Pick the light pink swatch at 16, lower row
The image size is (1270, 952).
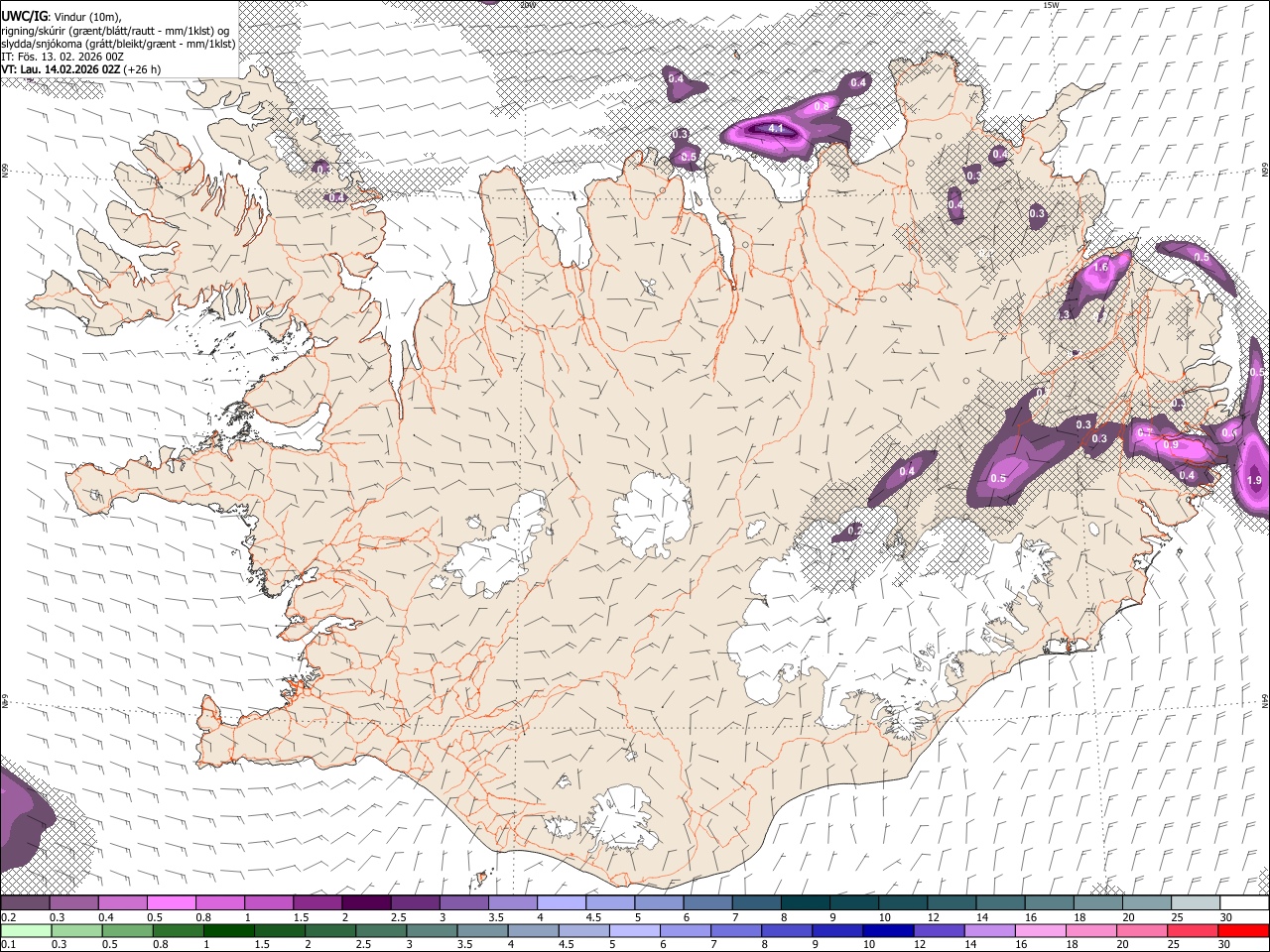point(1040,931)
